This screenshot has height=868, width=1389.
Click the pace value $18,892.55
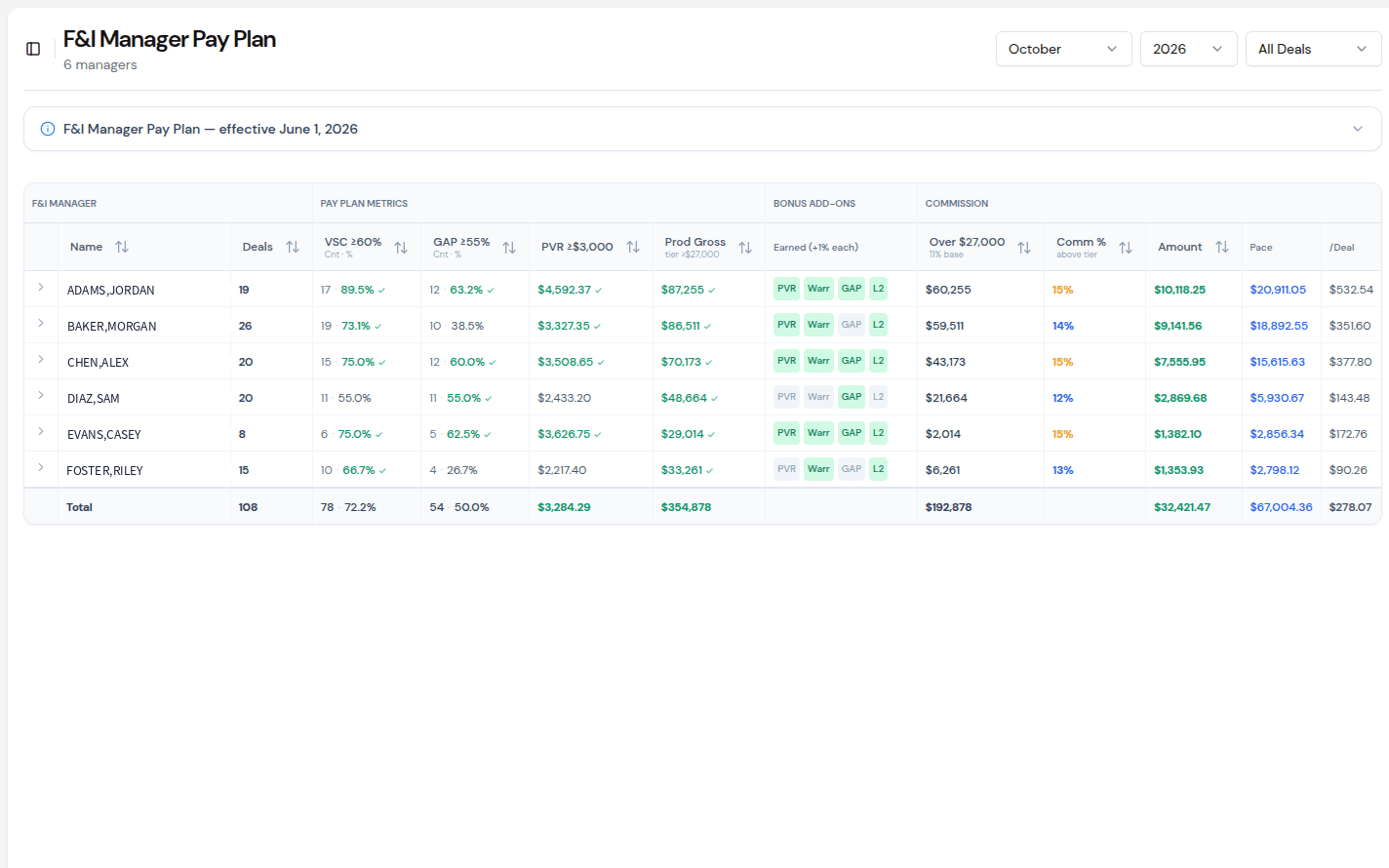click(x=1279, y=326)
